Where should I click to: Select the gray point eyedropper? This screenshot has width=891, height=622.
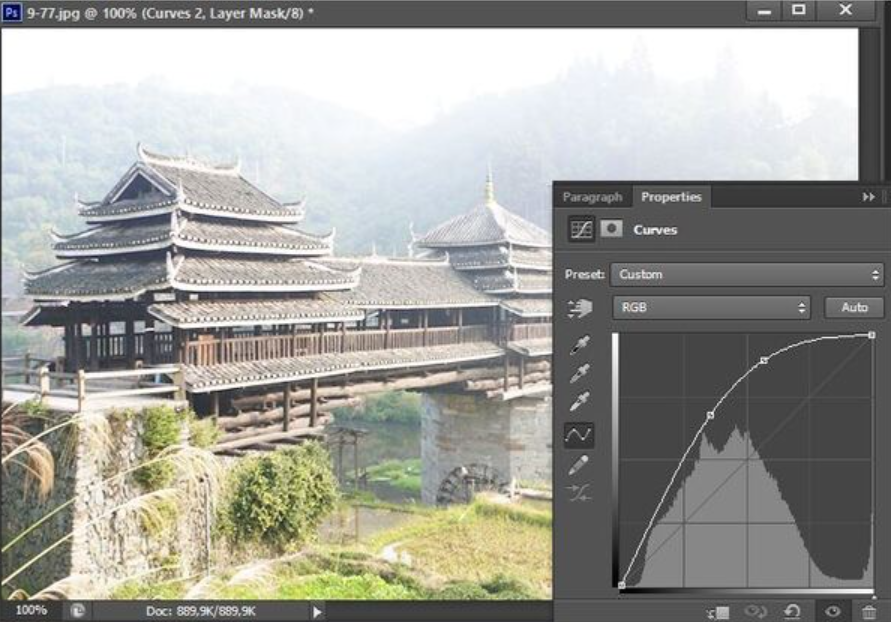coord(579,374)
